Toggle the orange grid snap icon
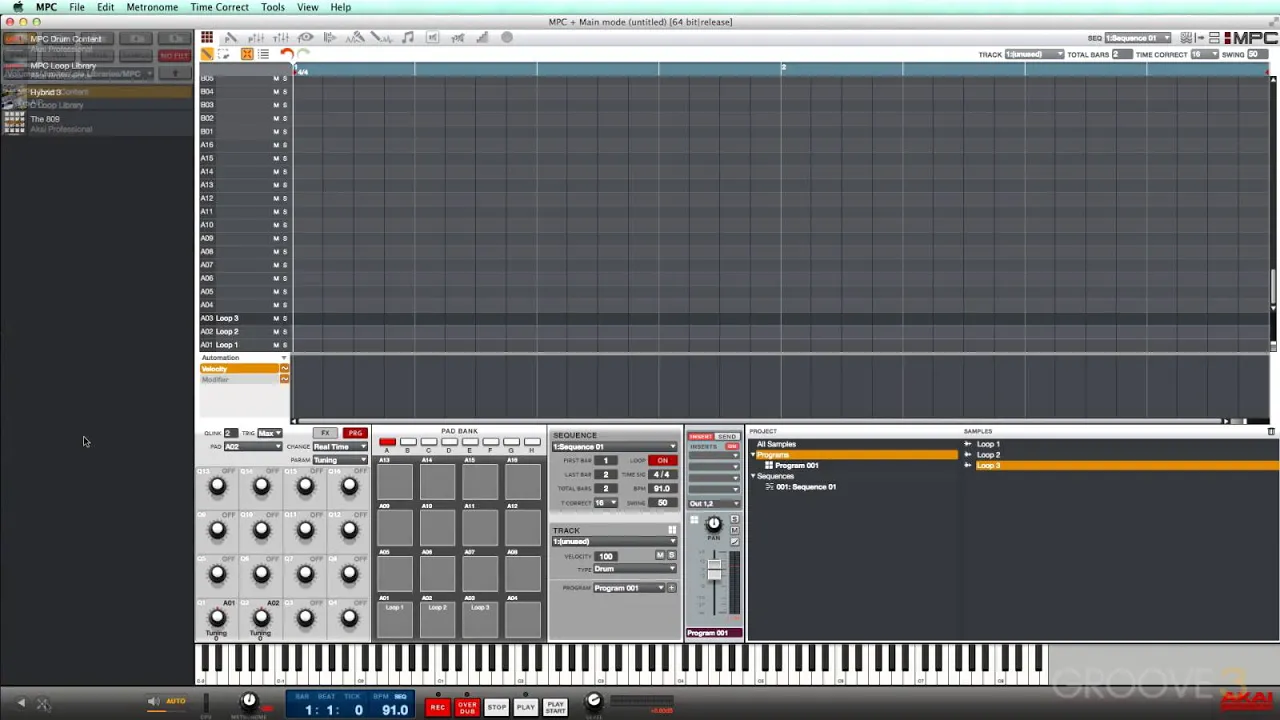The height and width of the screenshot is (720, 1280). pyautogui.click(x=247, y=54)
